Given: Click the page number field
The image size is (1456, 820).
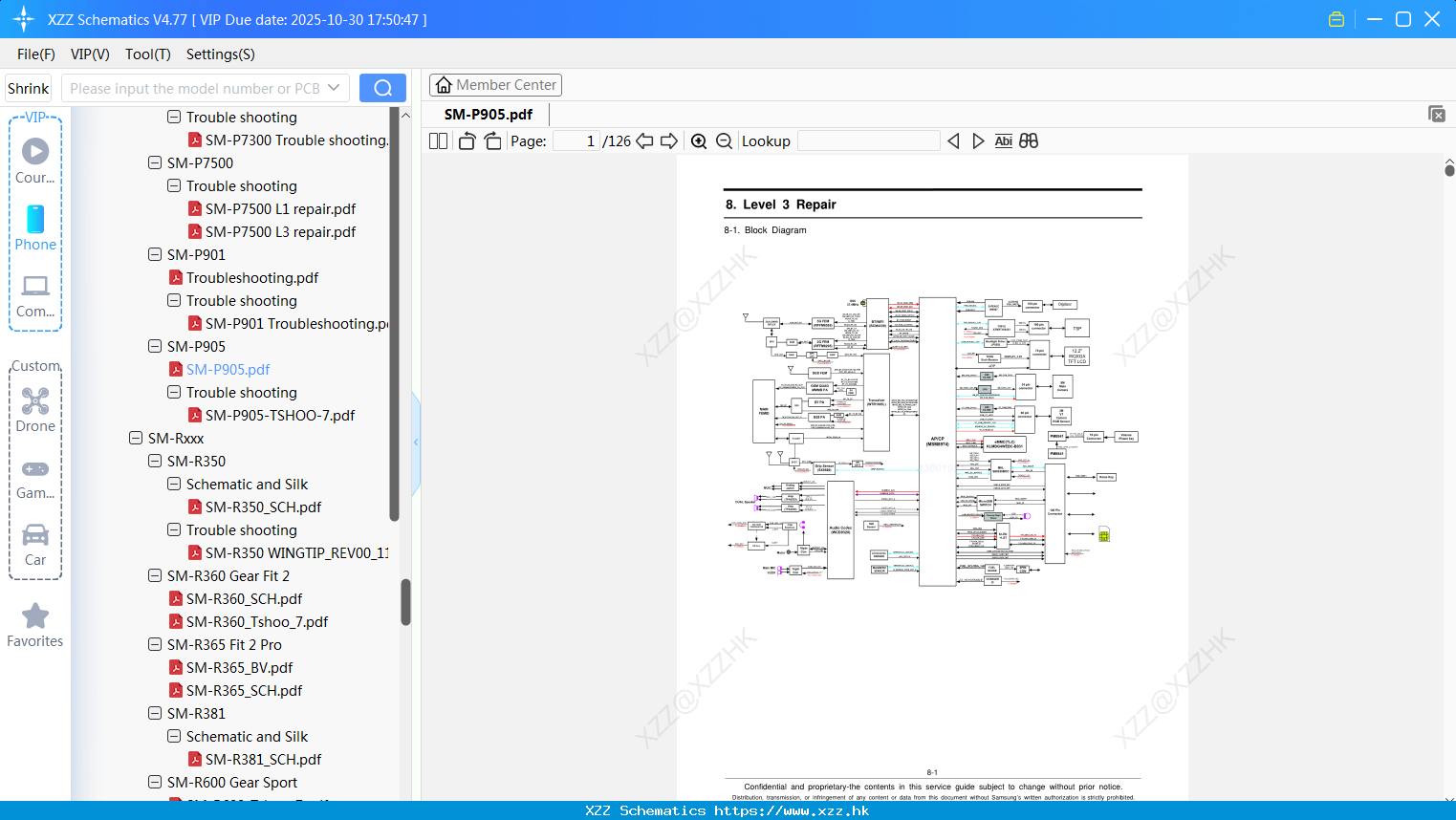Looking at the screenshot, I should 576,140.
